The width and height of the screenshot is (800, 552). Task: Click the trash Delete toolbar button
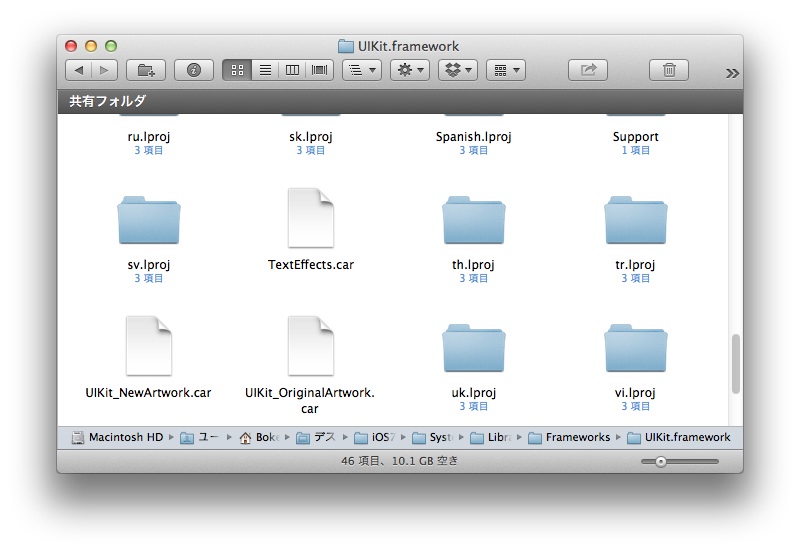pyautogui.click(x=669, y=70)
